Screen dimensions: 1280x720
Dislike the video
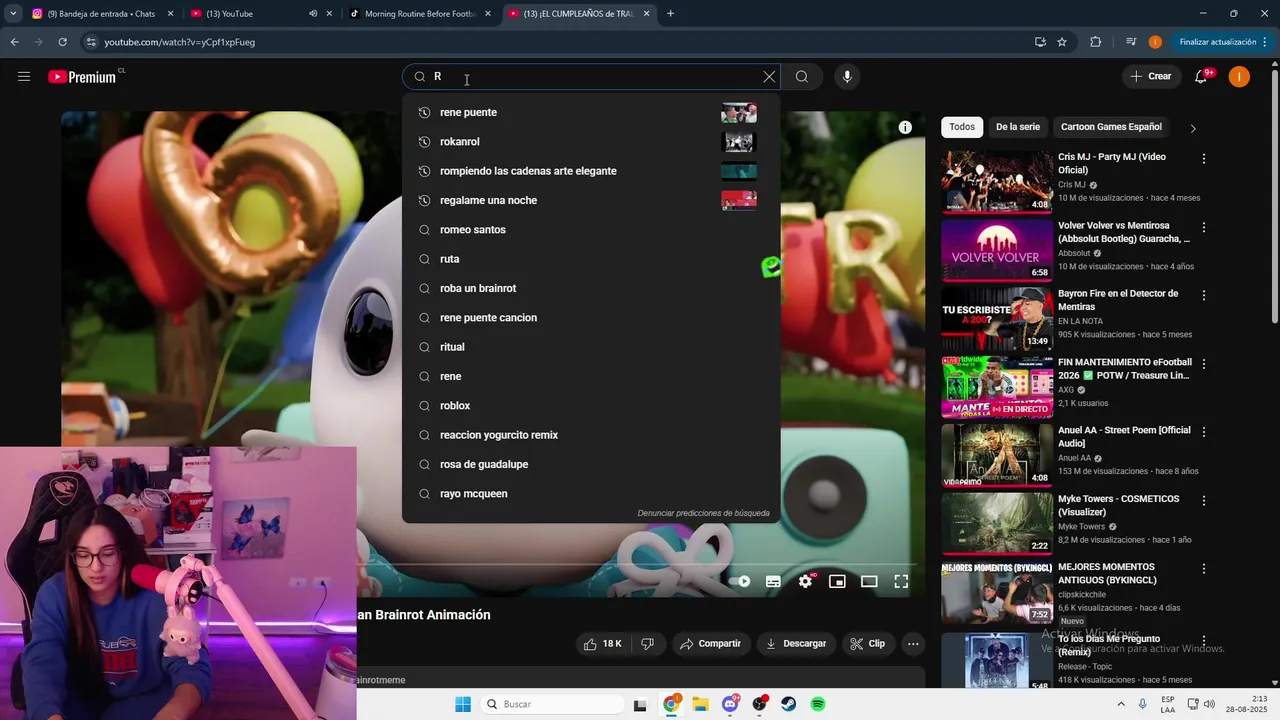coord(648,644)
